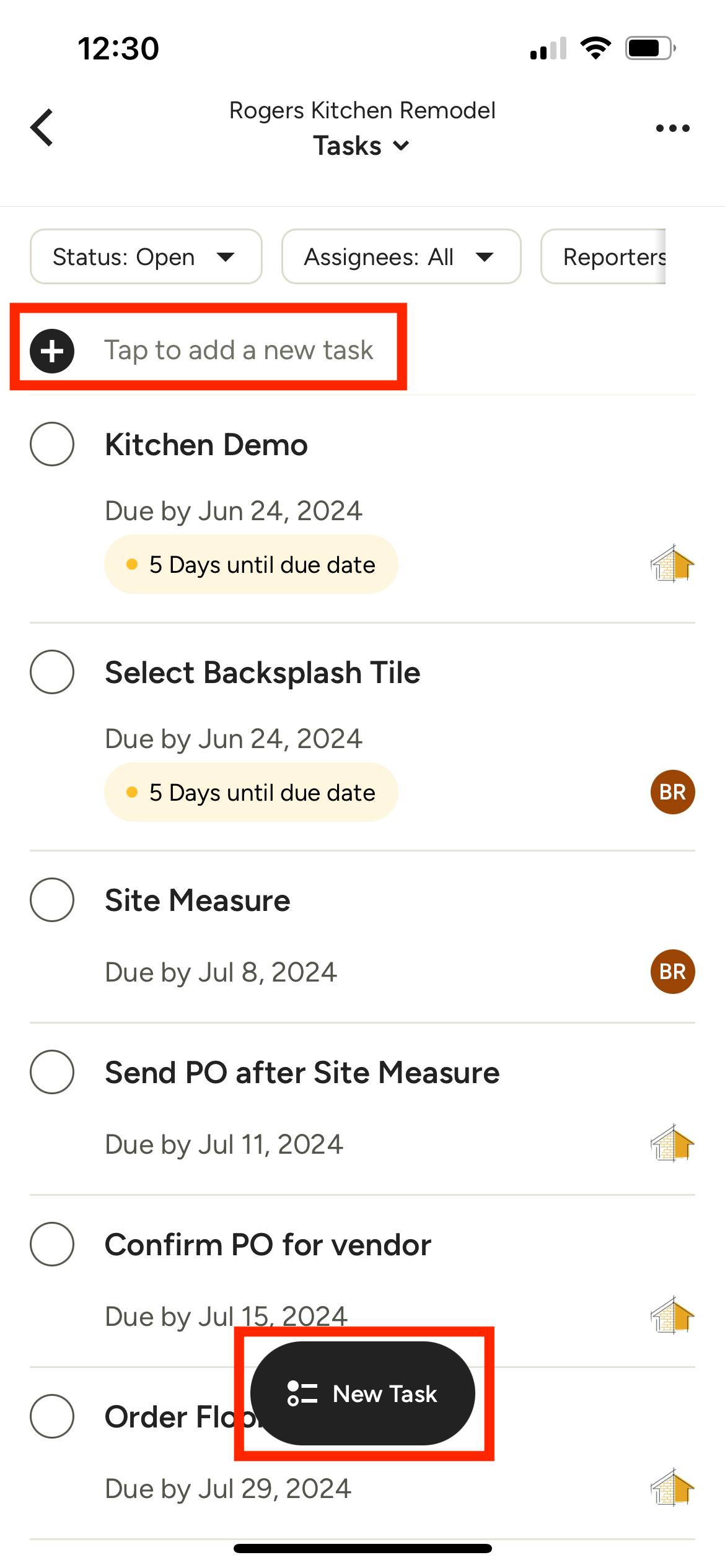The image size is (725, 1568).
Task: Open Send PO after Site Measure task
Action: tap(302, 1073)
